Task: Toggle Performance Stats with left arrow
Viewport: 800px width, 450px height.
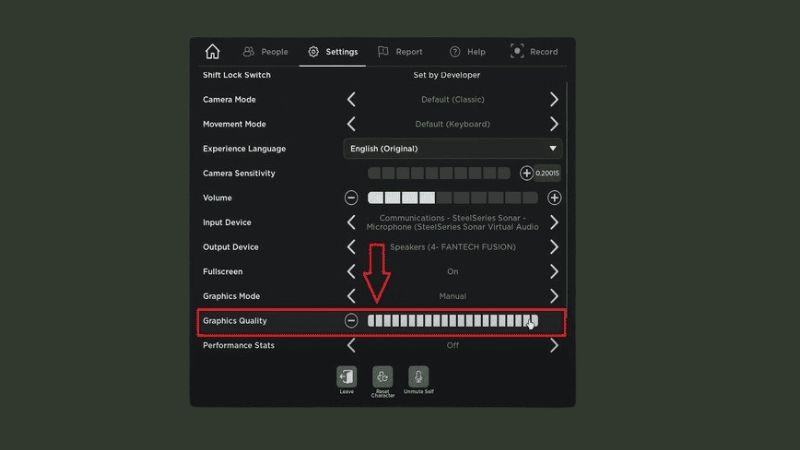Action: coord(351,345)
